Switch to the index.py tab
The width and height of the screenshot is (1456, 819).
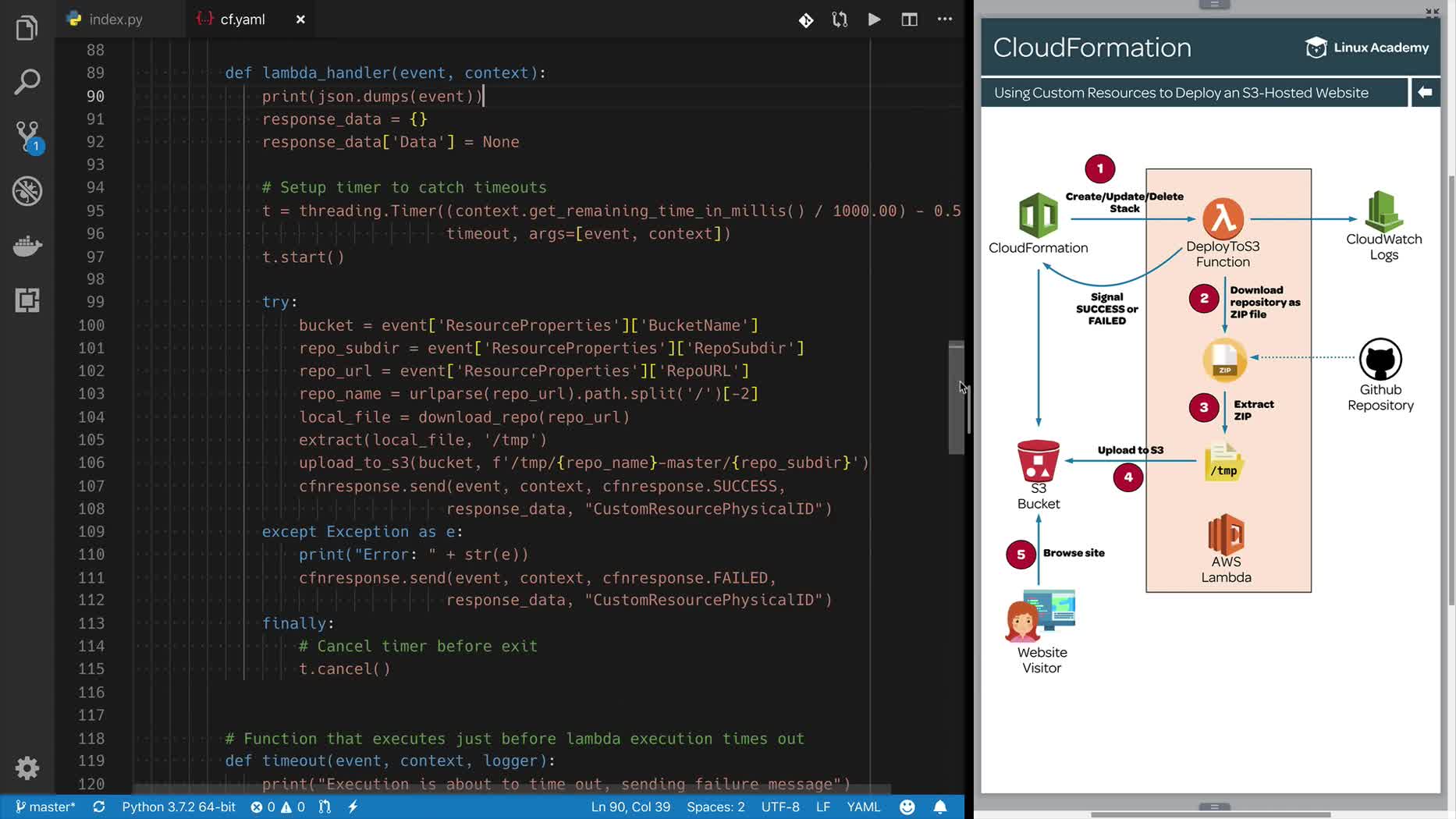[x=115, y=19]
